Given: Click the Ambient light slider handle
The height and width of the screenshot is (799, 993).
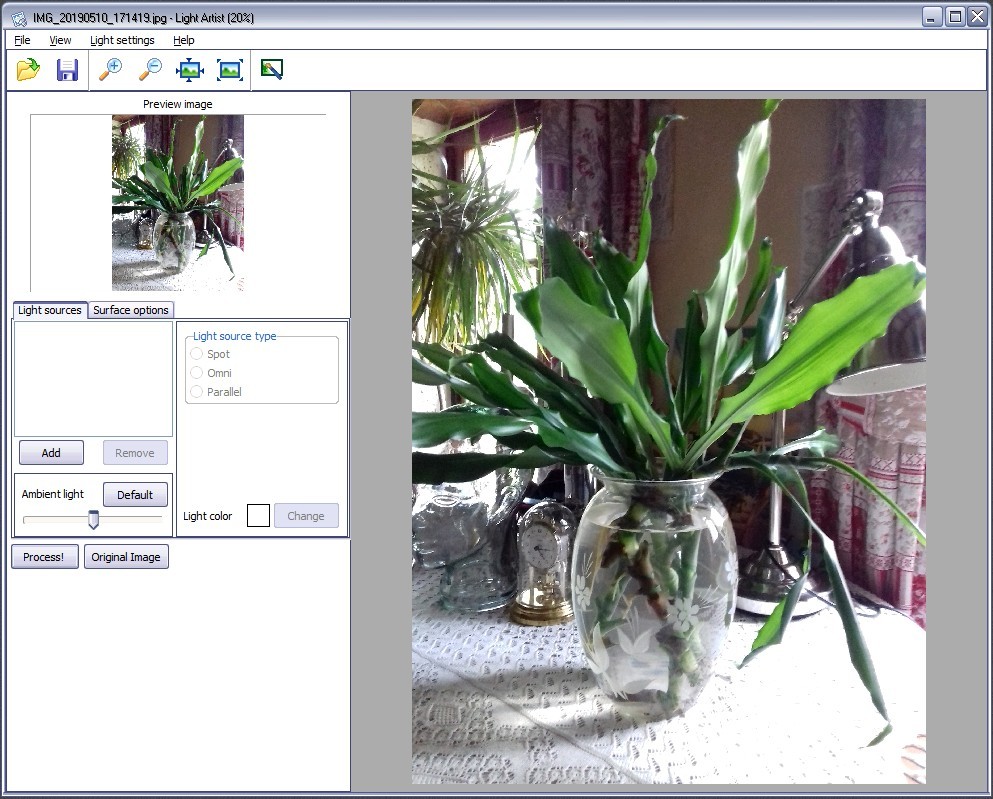Looking at the screenshot, I should 94,520.
